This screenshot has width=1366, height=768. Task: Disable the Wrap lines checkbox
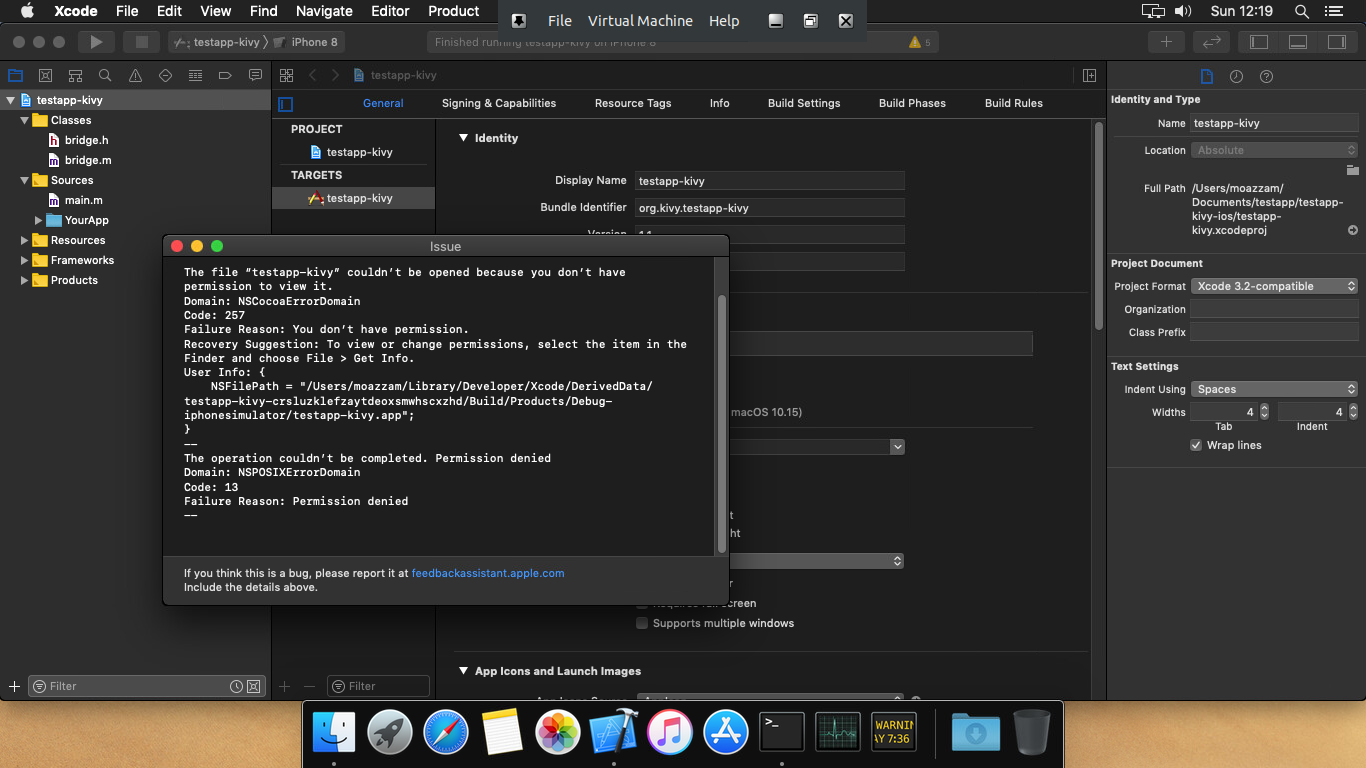(x=1196, y=445)
